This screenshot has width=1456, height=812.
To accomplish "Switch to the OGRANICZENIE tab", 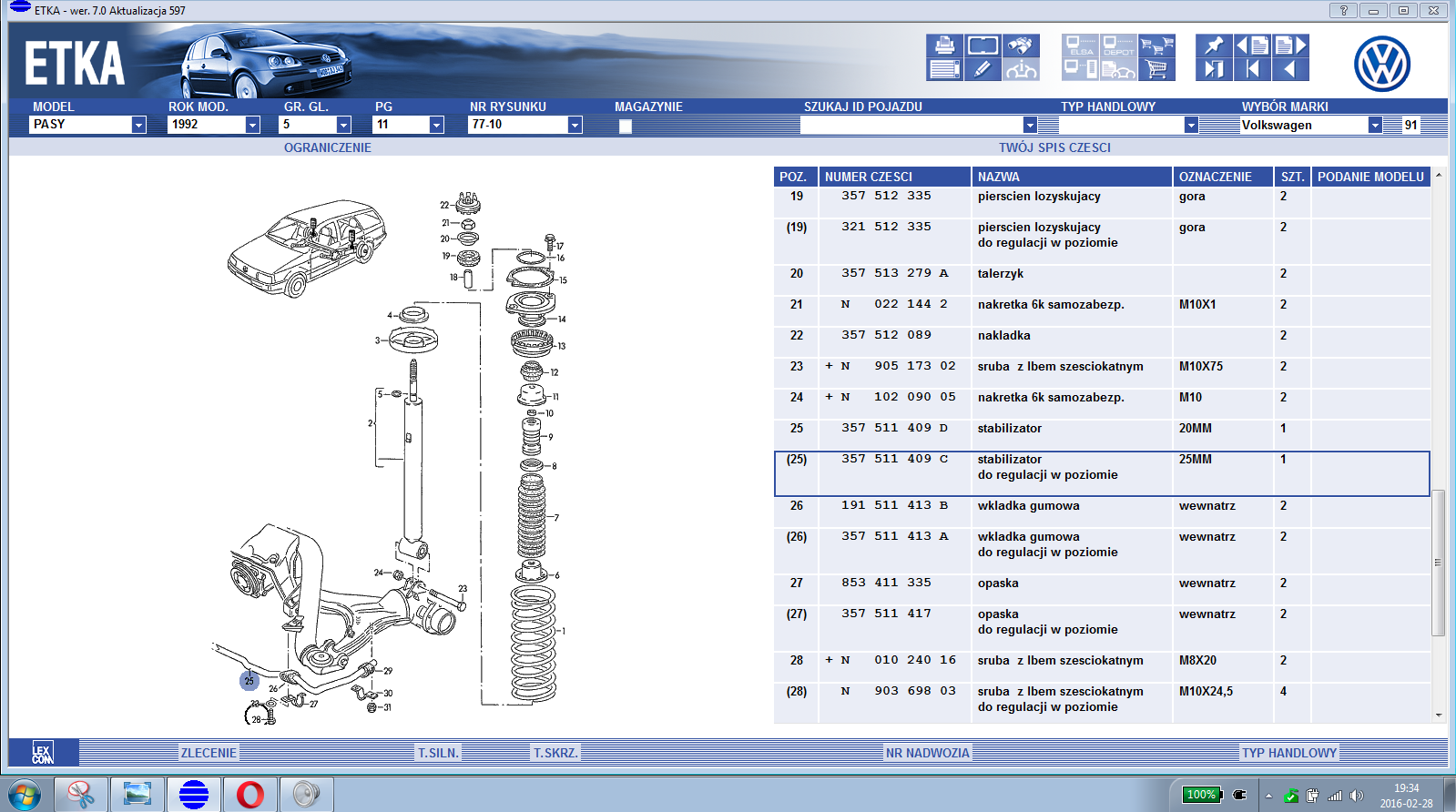I will 328,147.
